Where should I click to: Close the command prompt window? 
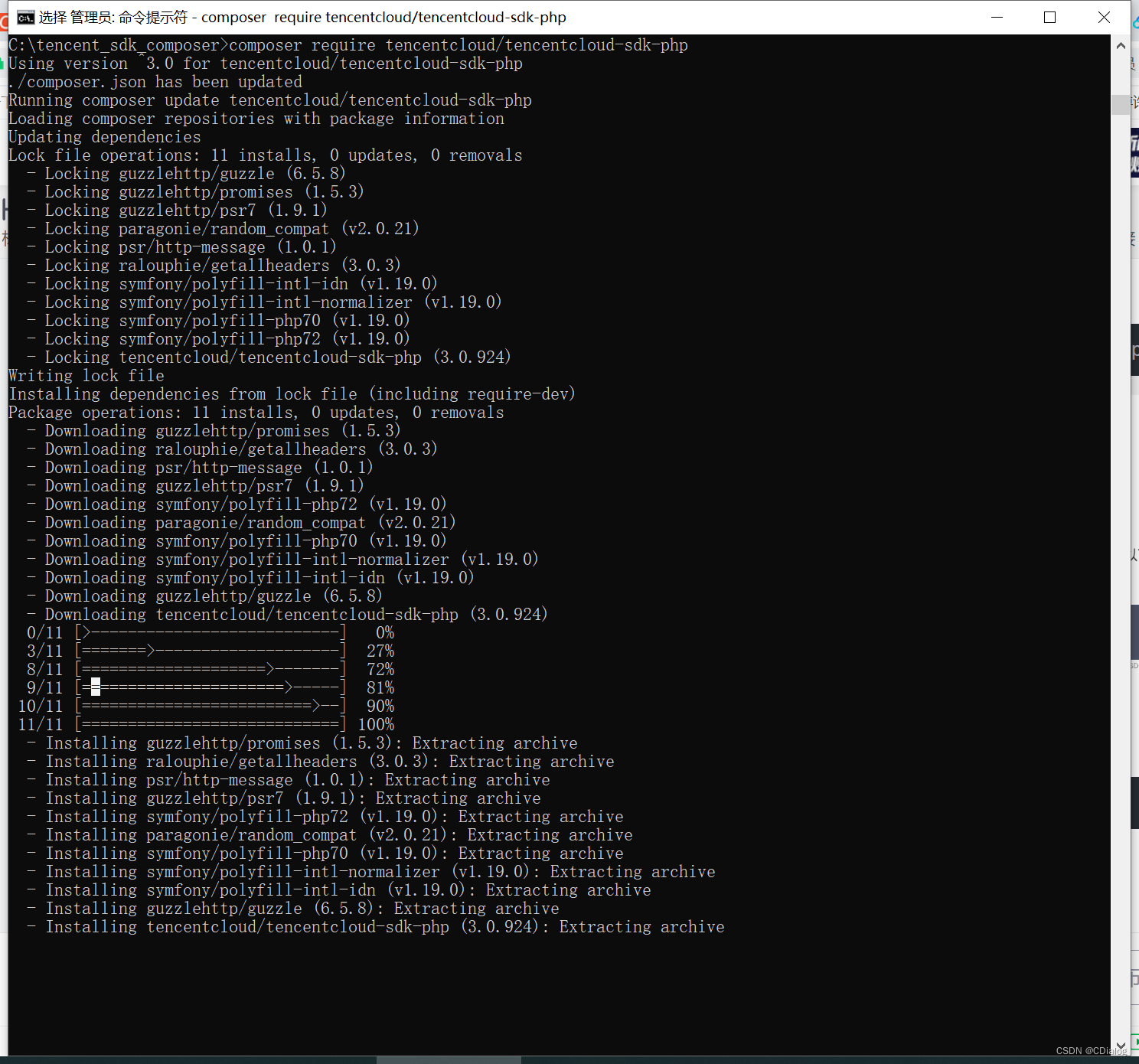point(1104,18)
